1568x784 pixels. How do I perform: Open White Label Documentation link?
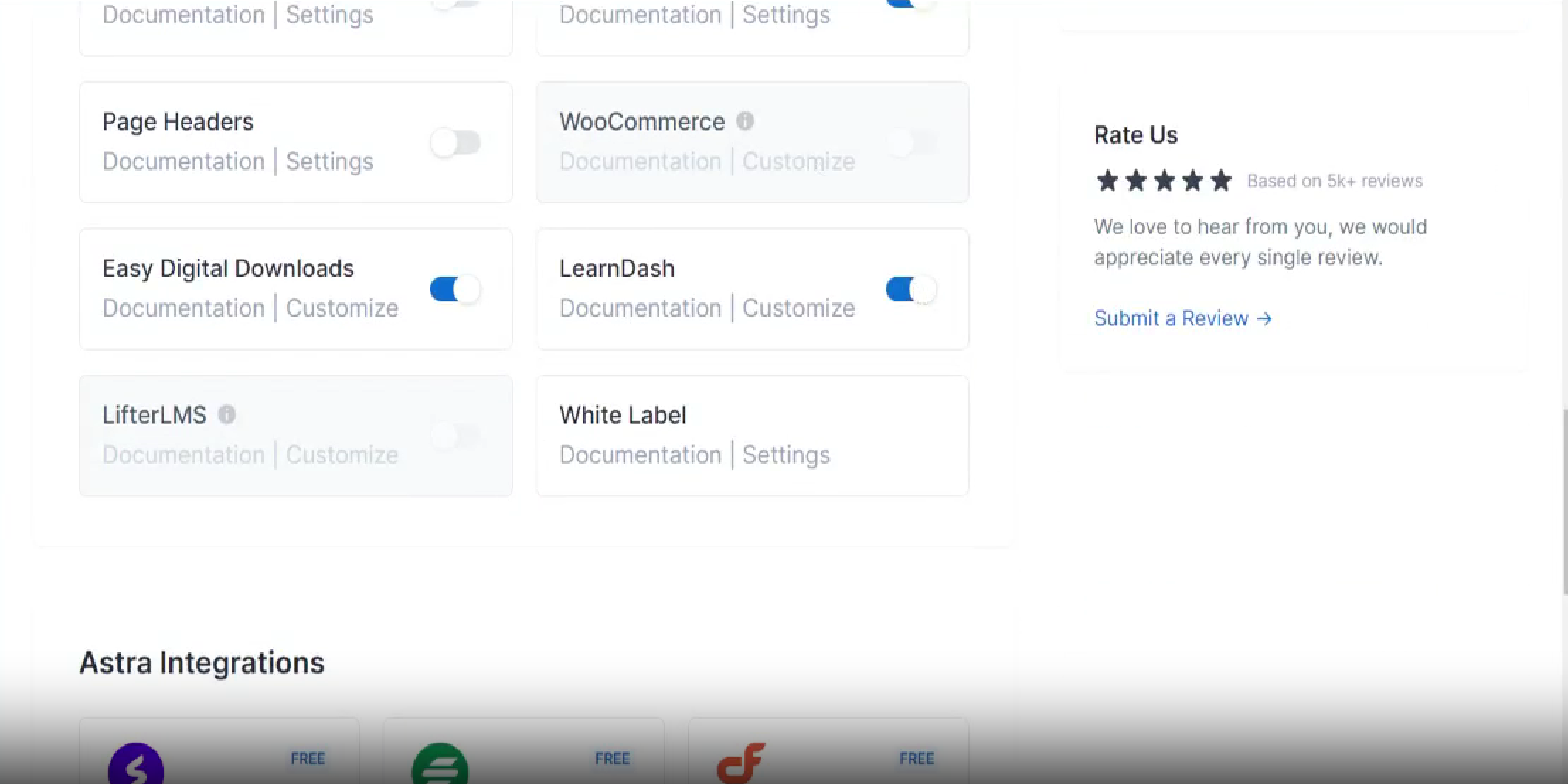pos(640,455)
